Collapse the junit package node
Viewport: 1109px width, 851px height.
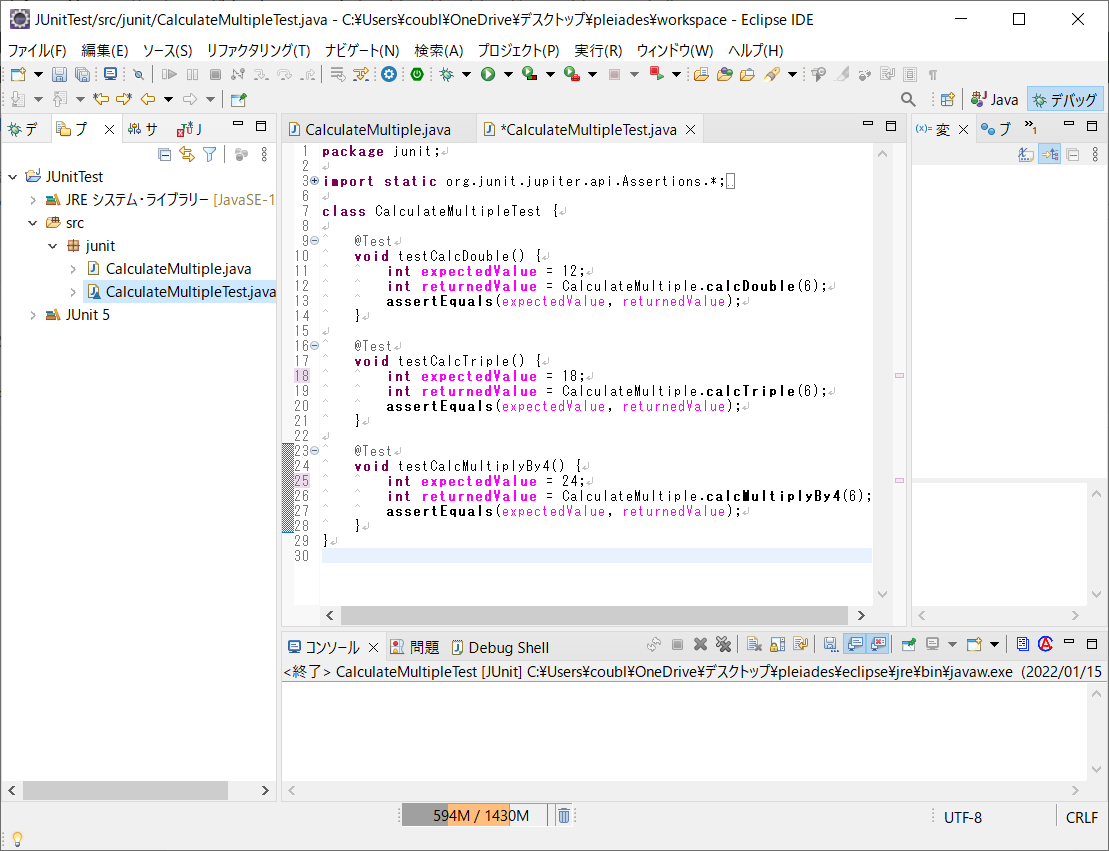[x=52, y=246]
